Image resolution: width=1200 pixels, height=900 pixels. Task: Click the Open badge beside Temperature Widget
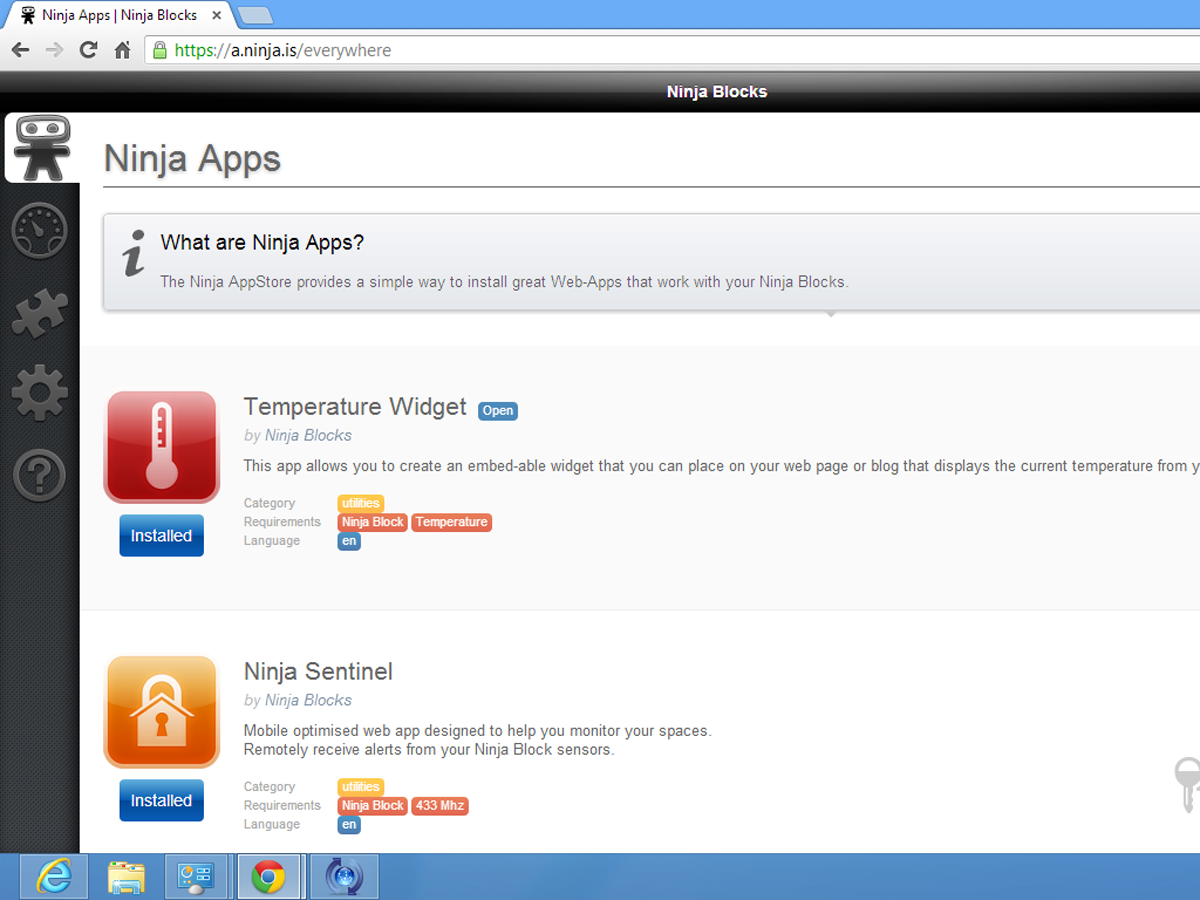498,410
